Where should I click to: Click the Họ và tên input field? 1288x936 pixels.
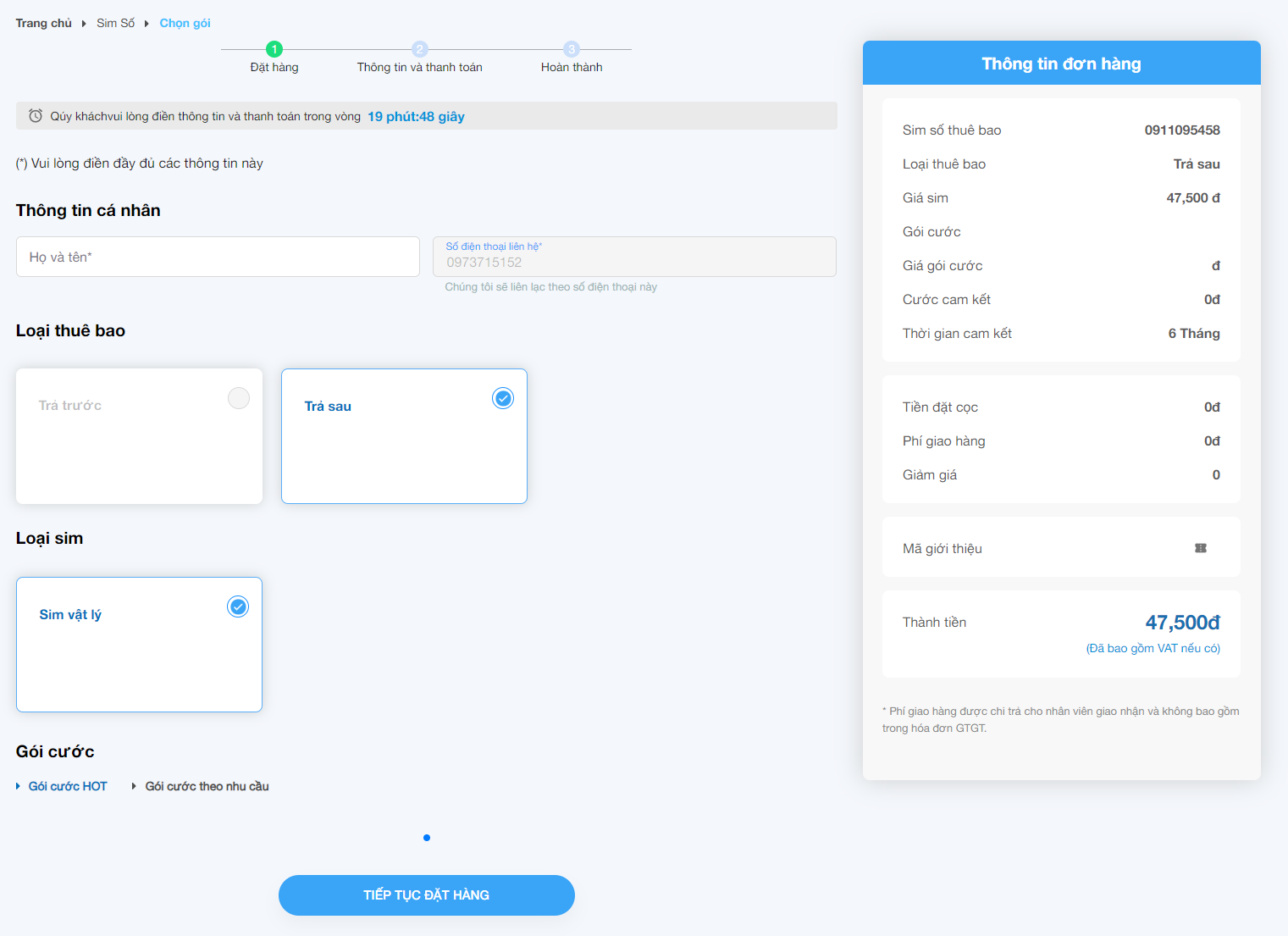point(218,257)
